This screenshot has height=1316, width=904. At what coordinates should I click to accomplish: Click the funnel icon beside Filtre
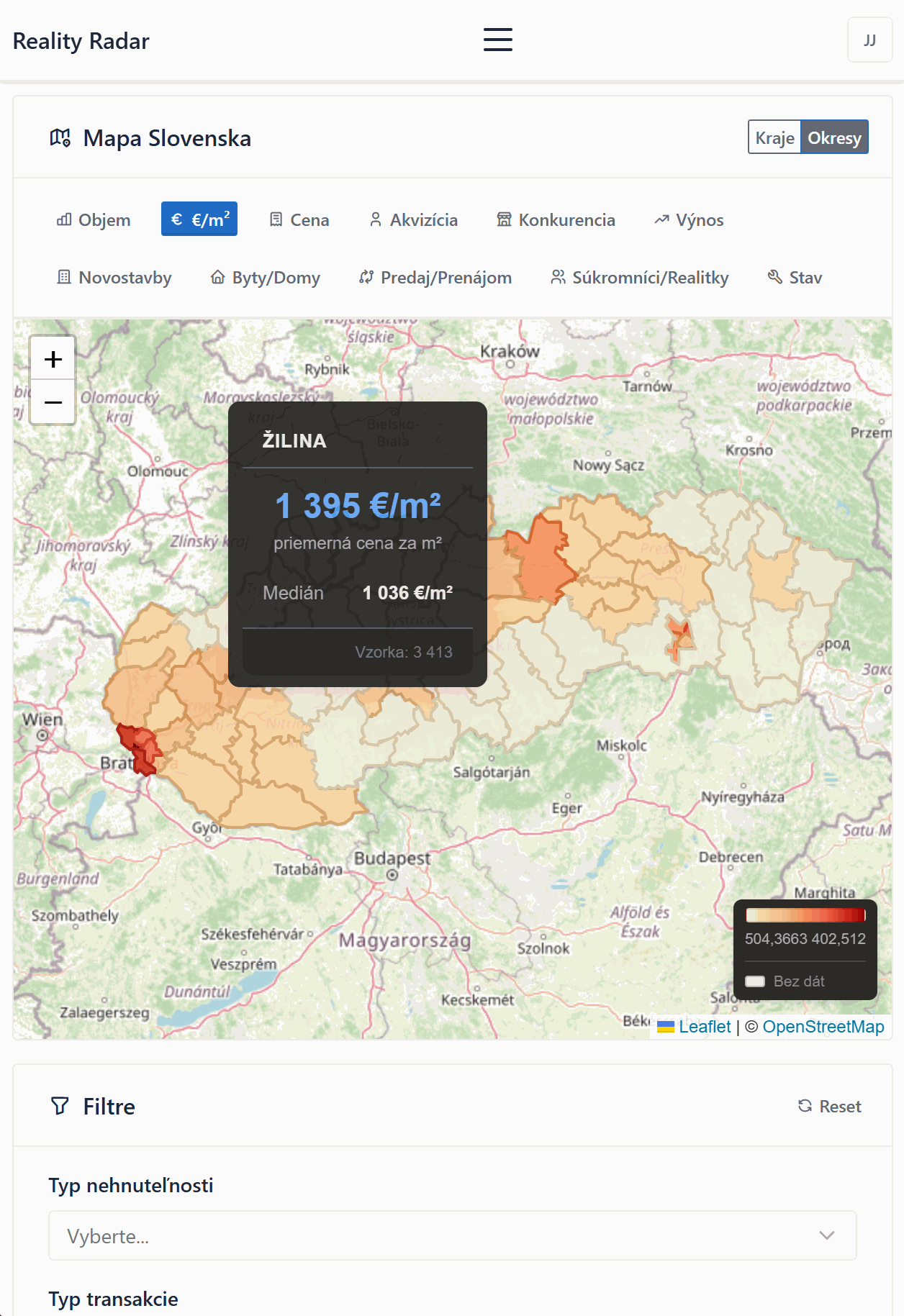click(60, 1106)
